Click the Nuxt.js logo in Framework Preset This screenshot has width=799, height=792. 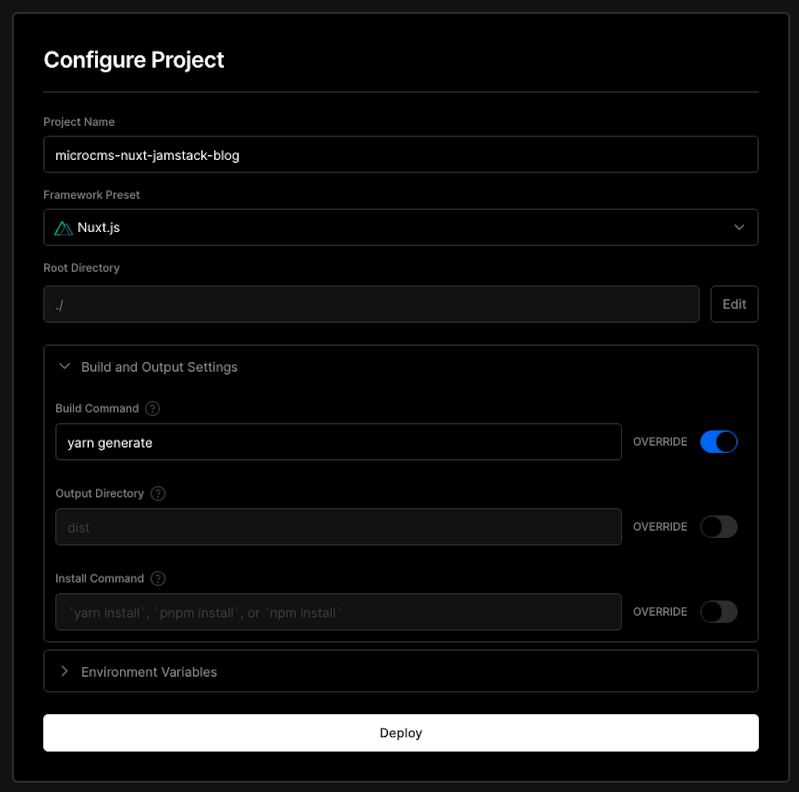point(64,228)
